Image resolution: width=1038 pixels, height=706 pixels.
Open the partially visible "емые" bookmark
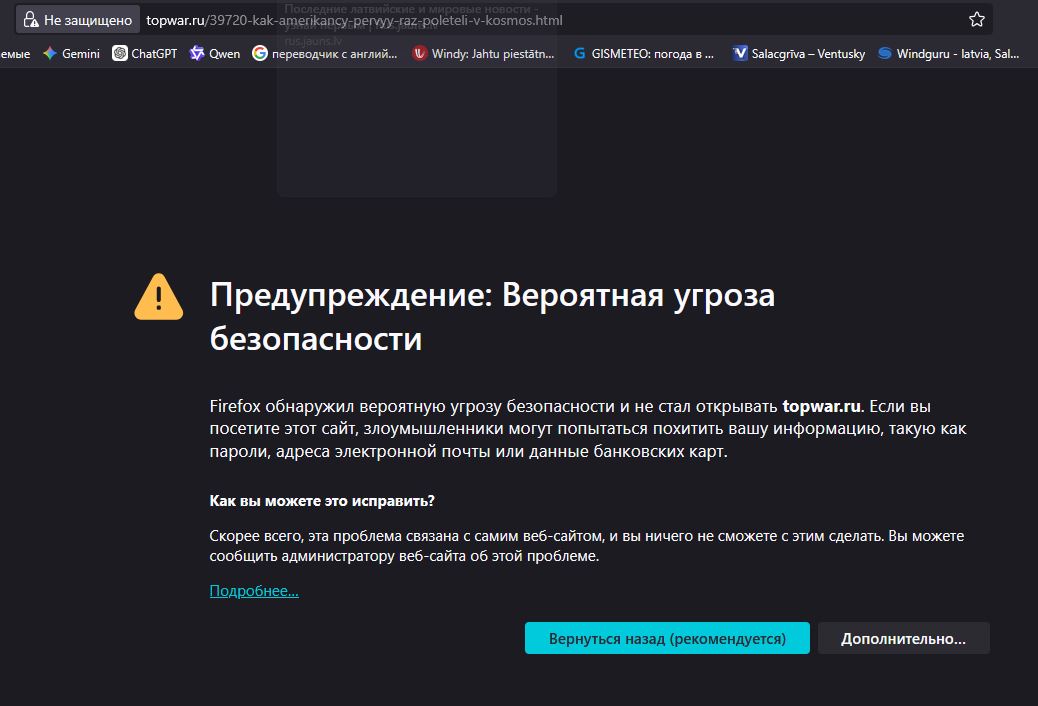point(15,54)
